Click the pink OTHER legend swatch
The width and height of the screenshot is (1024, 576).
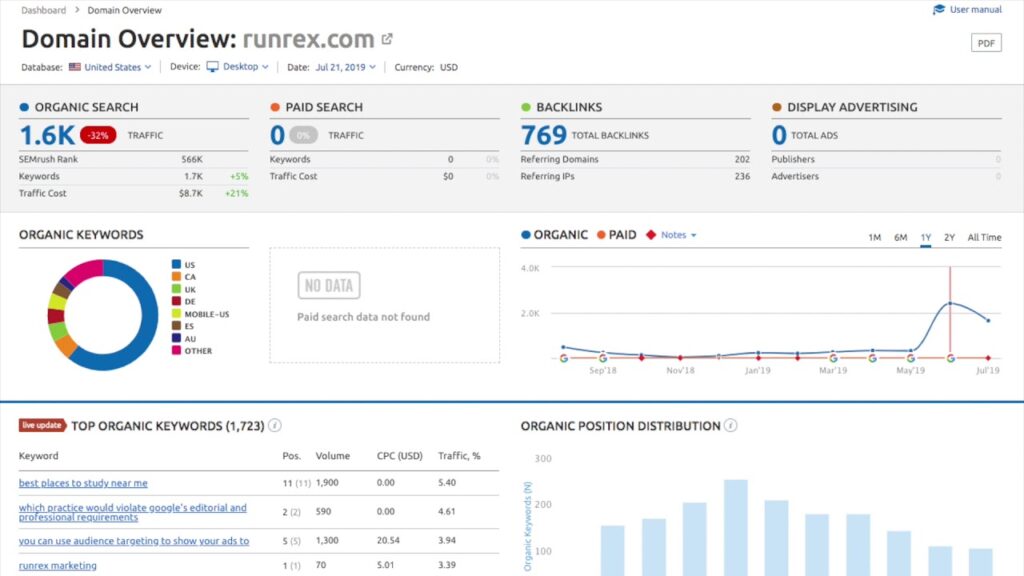(x=176, y=350)
